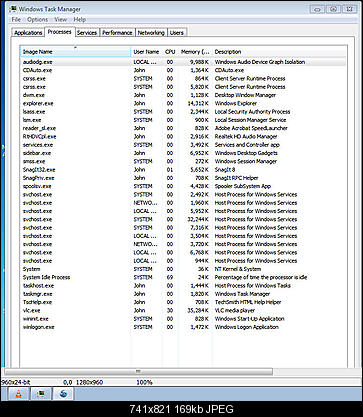Screen dimensions: 363x417
Task: Click the Realtek HD Audio Manager description
Action: [x=246, y=137]
